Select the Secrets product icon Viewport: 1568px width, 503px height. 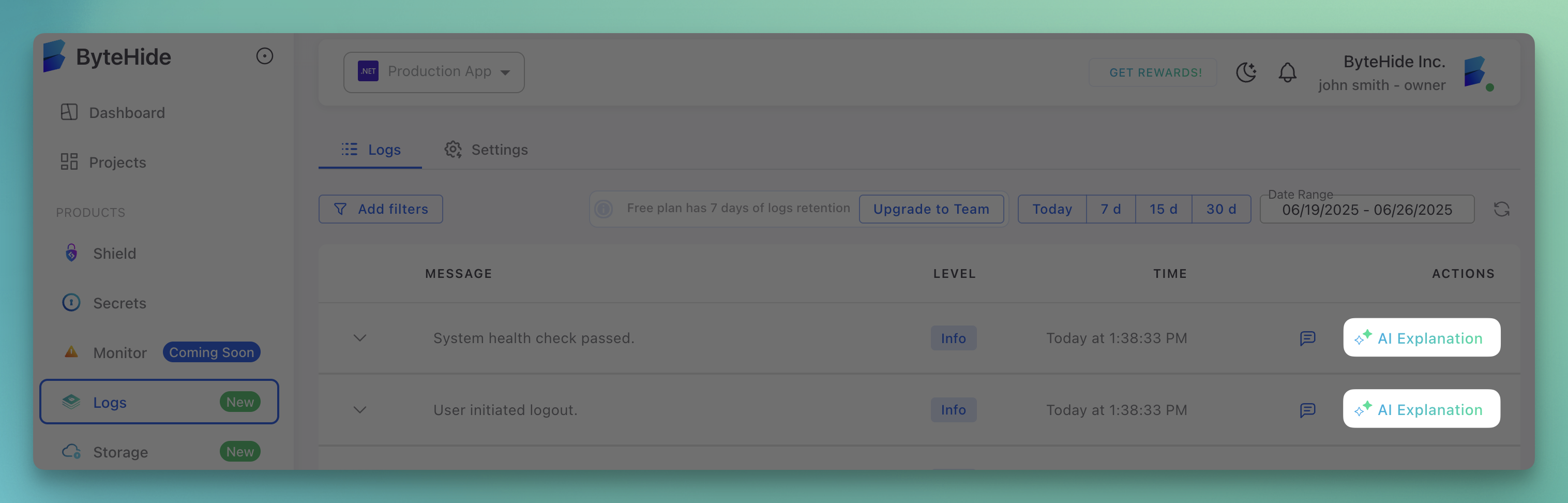pyautogui.click(x=71, y=303)
